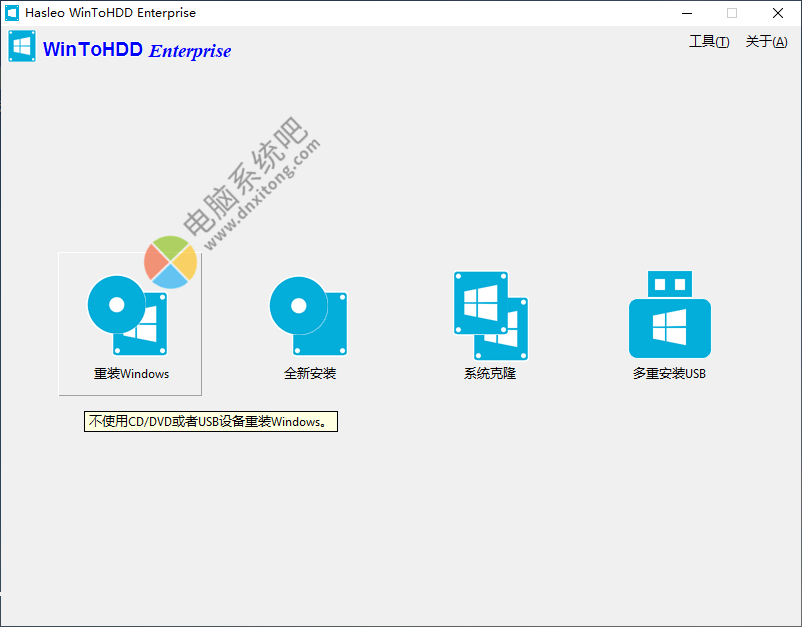Click the WinToHDD Enterprise title text
802x627 pixels.
[x=111, y=13]
